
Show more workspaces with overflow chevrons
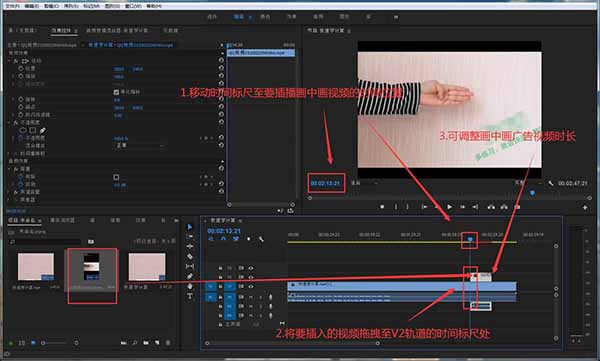(396, 17)
